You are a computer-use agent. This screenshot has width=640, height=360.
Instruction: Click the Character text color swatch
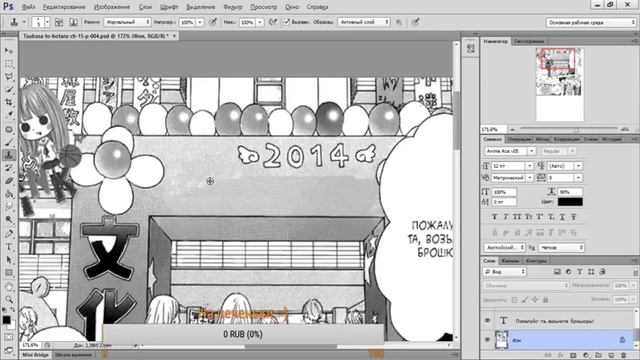click(570, 202)
